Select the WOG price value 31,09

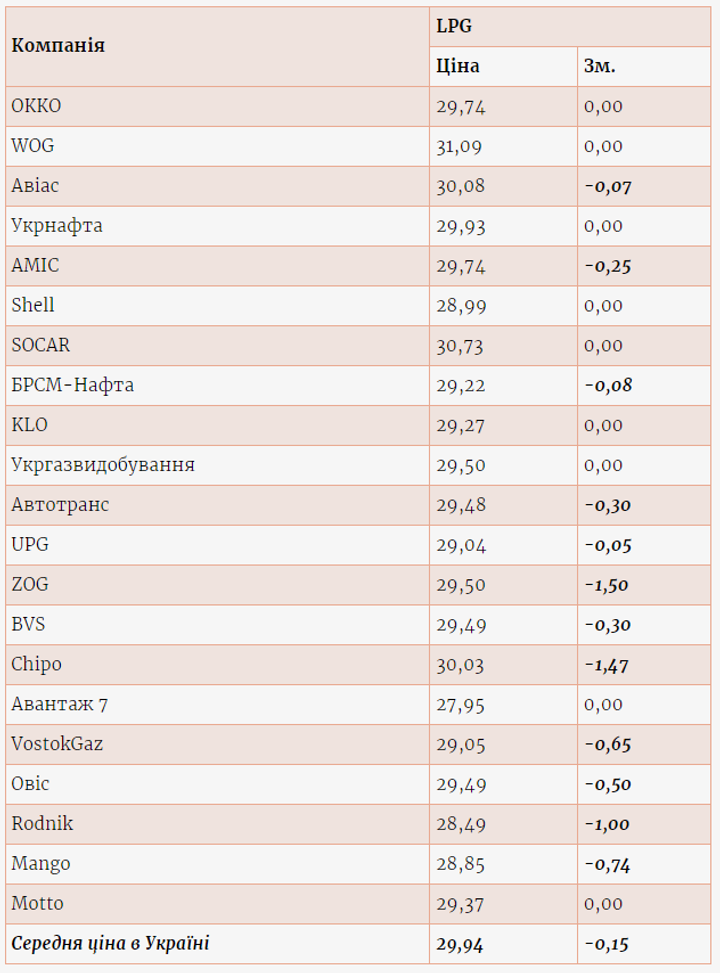coord(459,146)
